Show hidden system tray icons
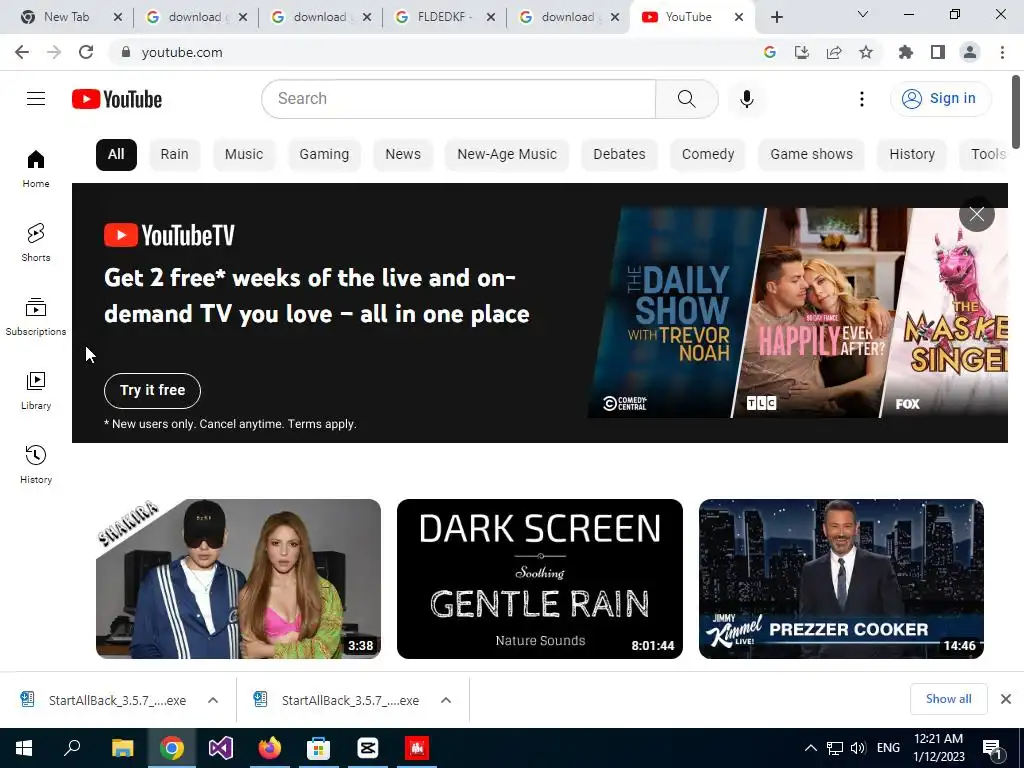 810,748
